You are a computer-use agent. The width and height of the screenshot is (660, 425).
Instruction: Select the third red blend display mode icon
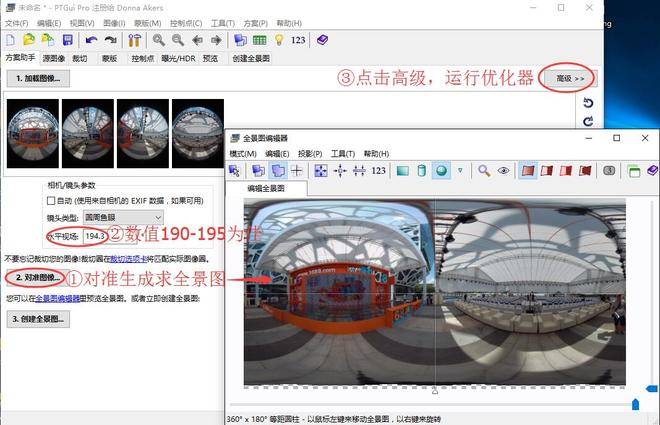(x=566, y=170)
